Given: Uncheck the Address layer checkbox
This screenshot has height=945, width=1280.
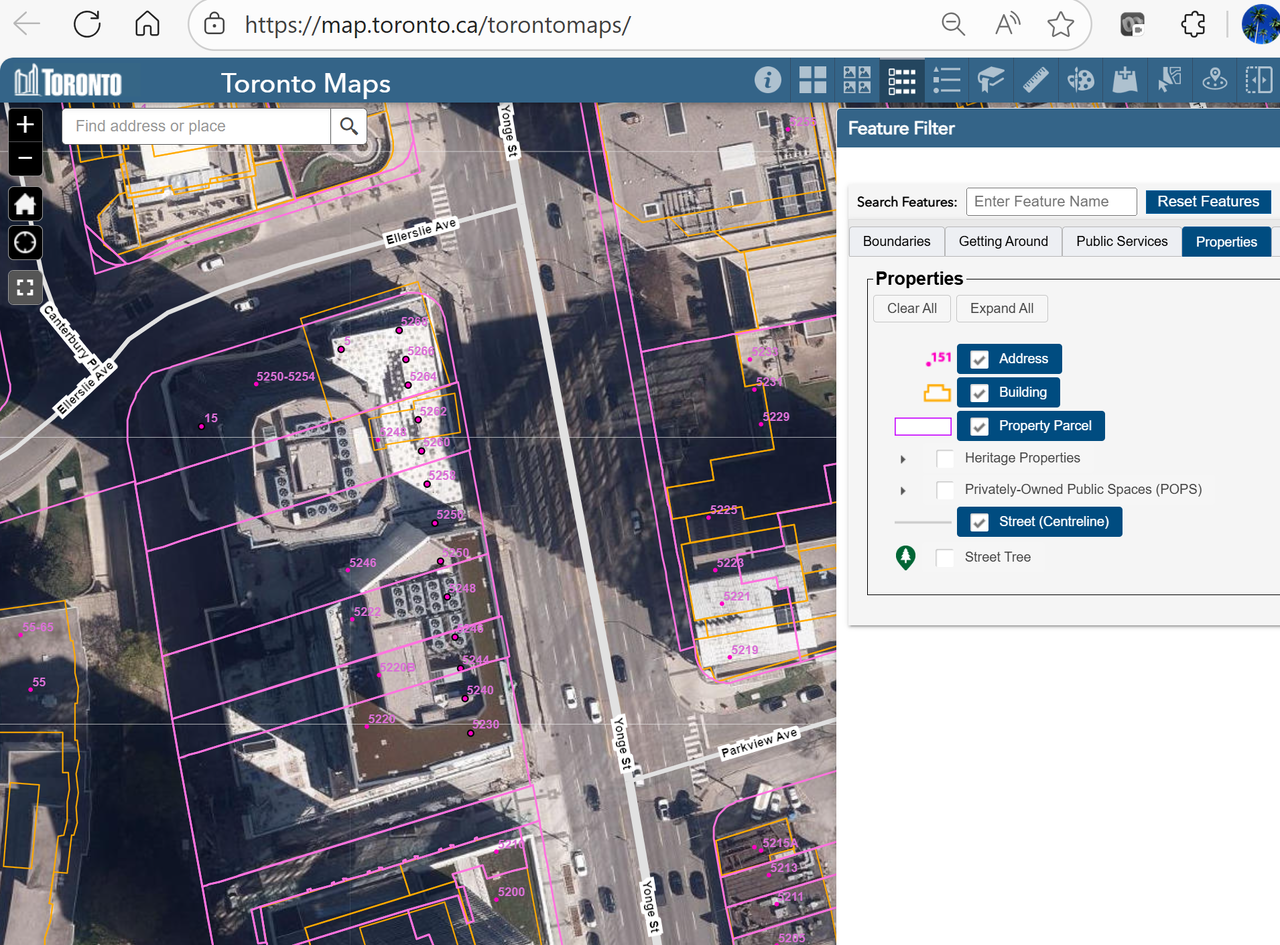Looking at the screenshot, I should click(979, 360).
